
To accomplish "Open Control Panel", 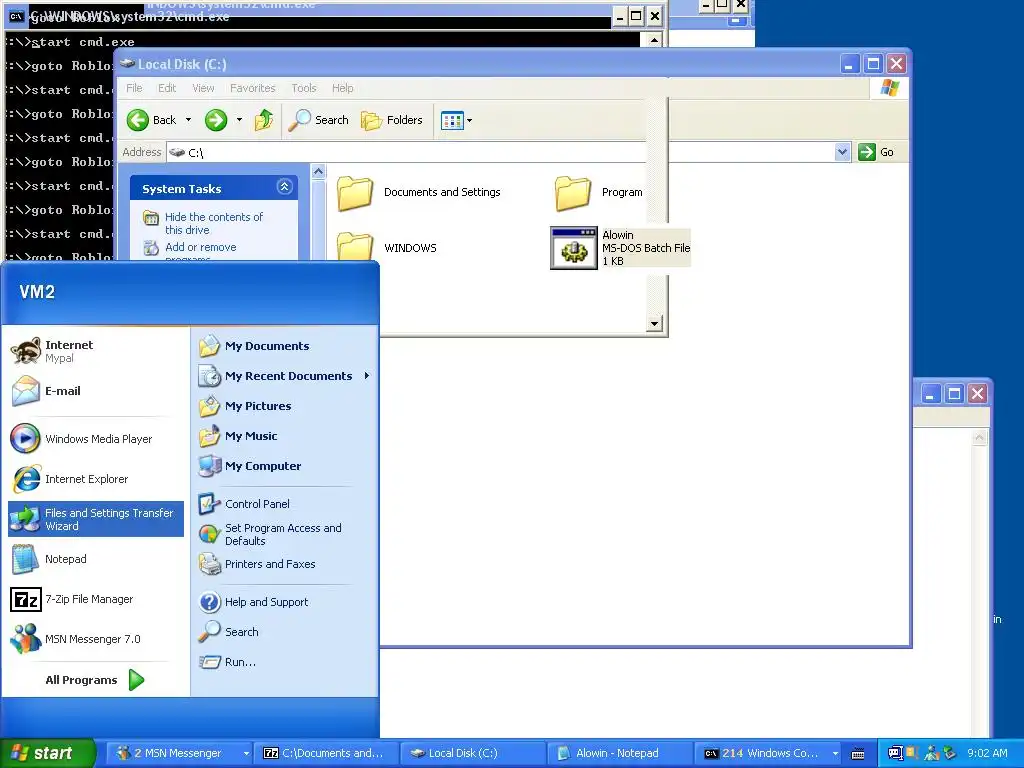I will (285, 504).
